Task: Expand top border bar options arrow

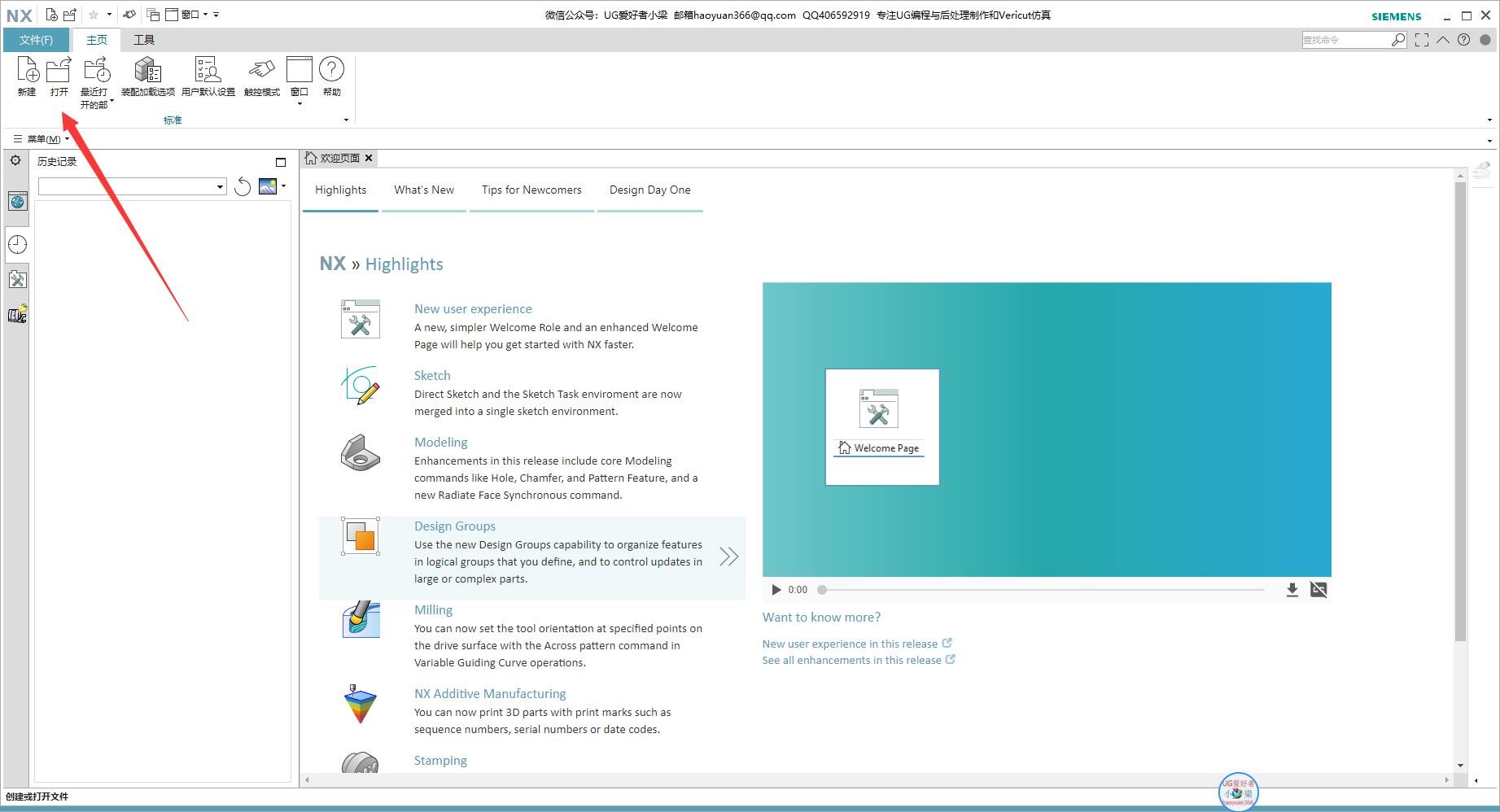Action: click(1489, 140)
